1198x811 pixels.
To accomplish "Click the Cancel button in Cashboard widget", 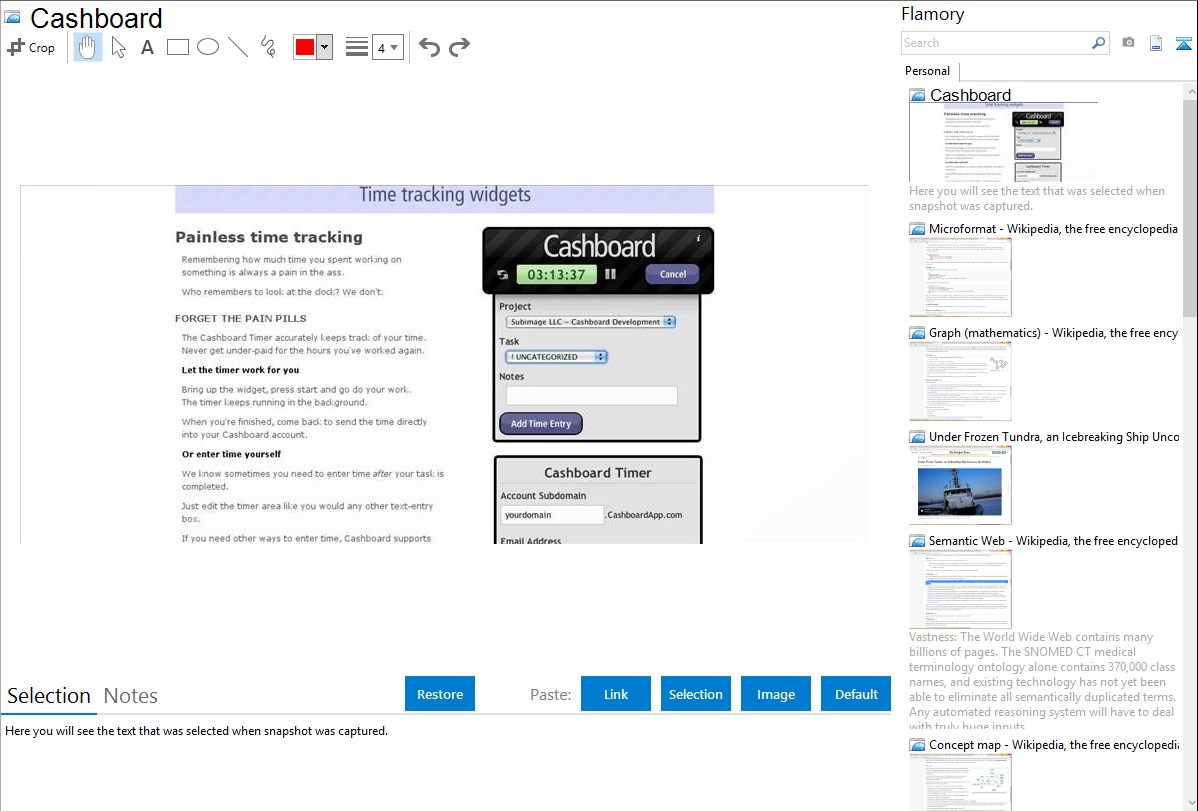I will 672,274.
